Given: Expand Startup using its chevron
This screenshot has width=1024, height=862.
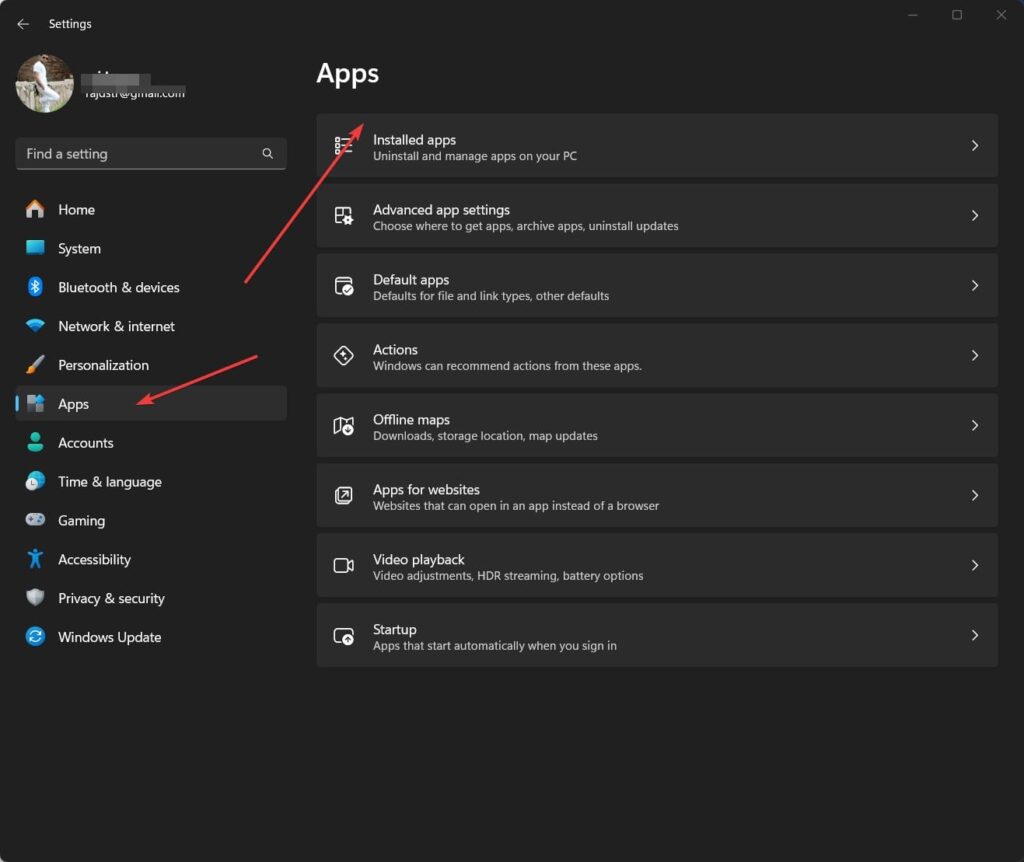Looking at the screenshot, I should 975,636.
